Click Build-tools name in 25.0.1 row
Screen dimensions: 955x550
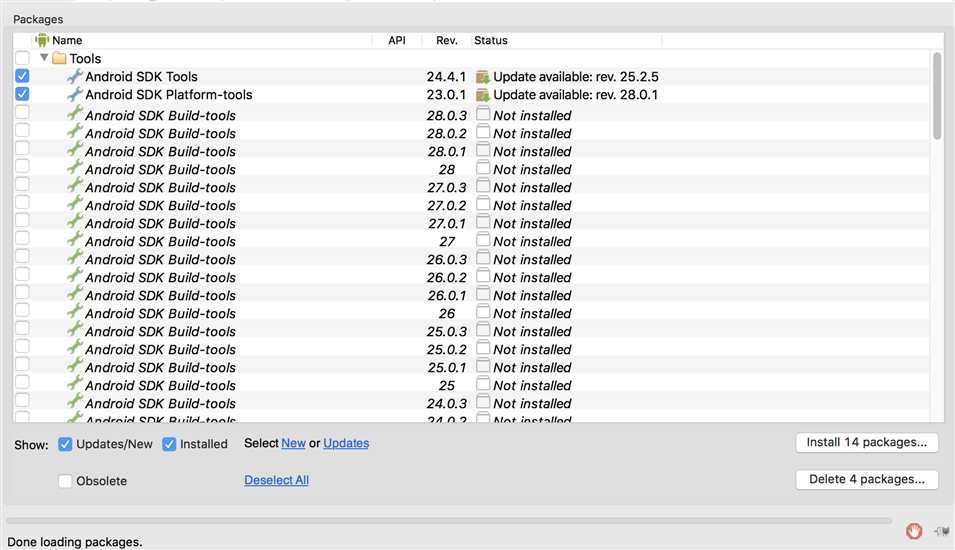click(160, 368)
